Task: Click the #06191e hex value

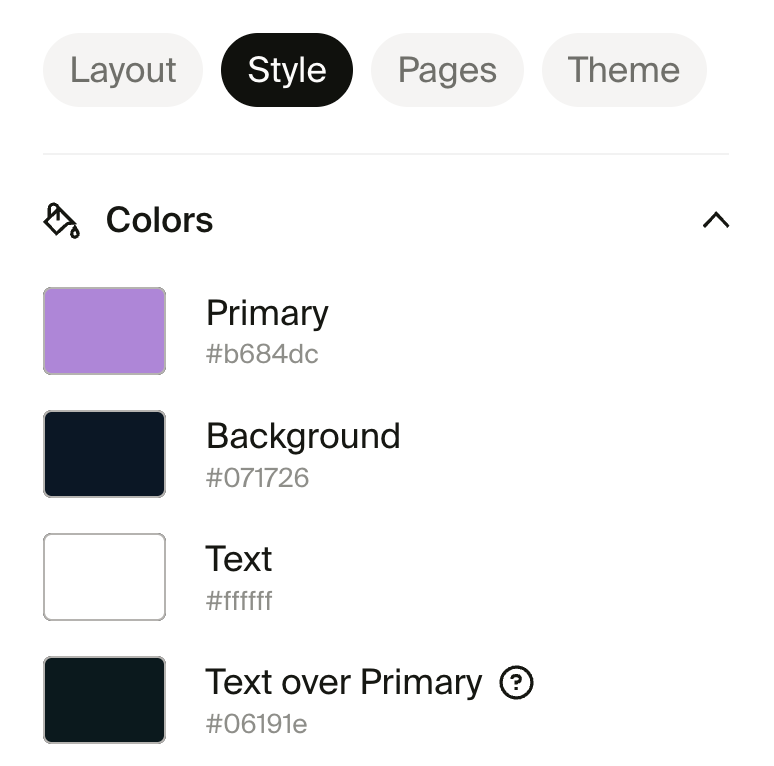Action: (257, 724)
